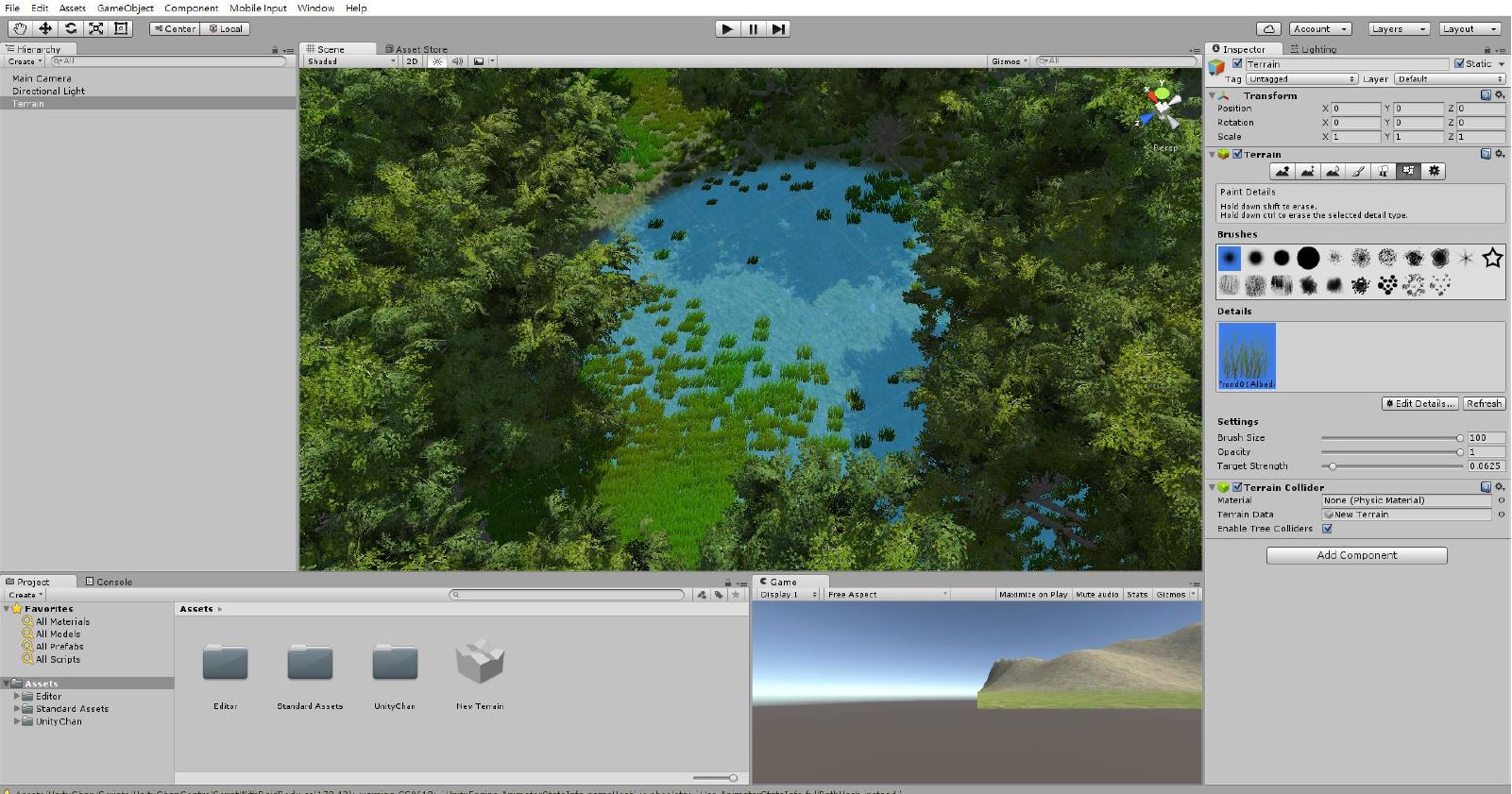Toggle the Terrain component enabled checkbox
The height and width of the screenshot is (794, 1512).
[x=1237, y=154]
